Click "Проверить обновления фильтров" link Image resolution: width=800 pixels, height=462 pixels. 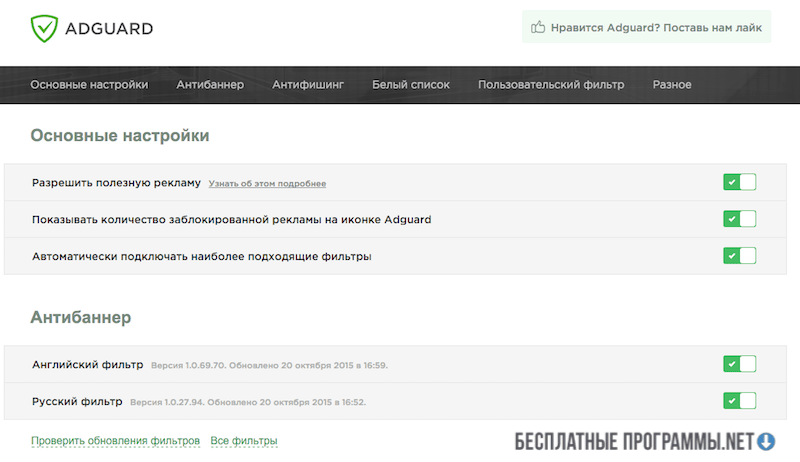pyautogui.click(x=115, y=441)
